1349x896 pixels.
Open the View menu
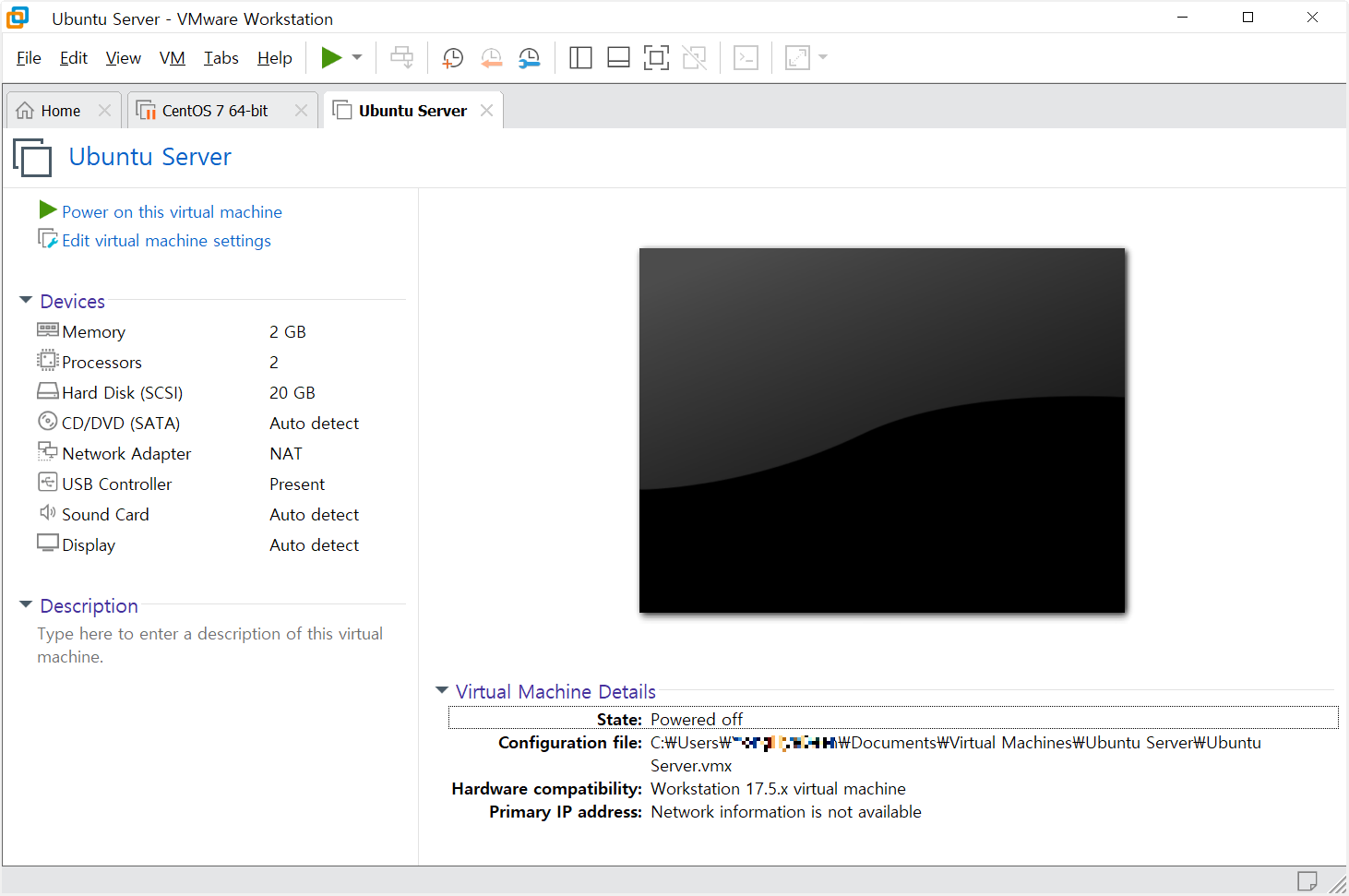pyautogui.click(x=124, y=58)
